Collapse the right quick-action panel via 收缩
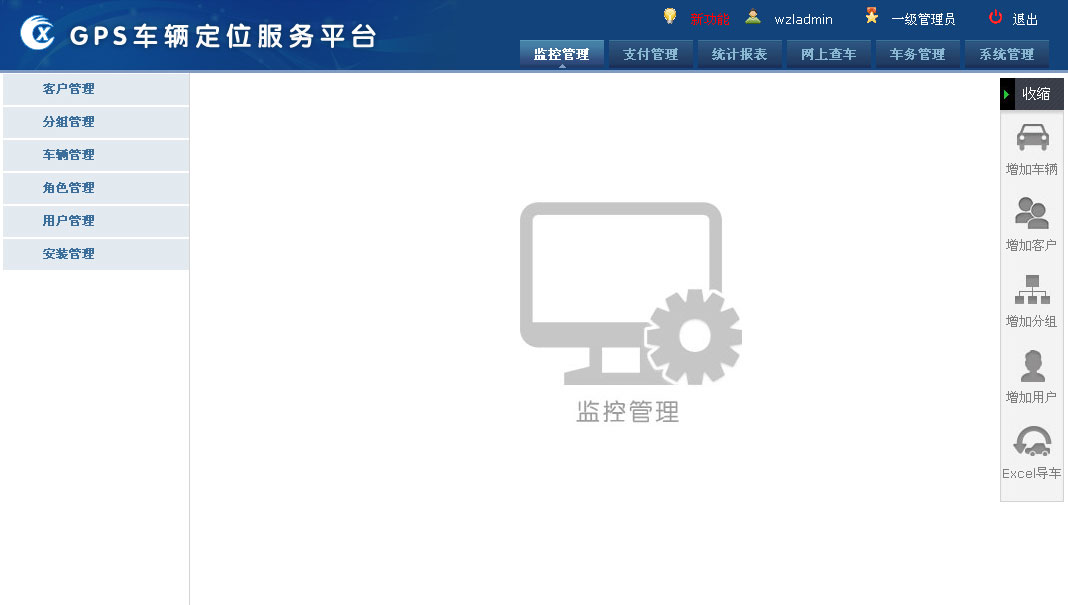 pyautogui.click(x=1032, y=94)
